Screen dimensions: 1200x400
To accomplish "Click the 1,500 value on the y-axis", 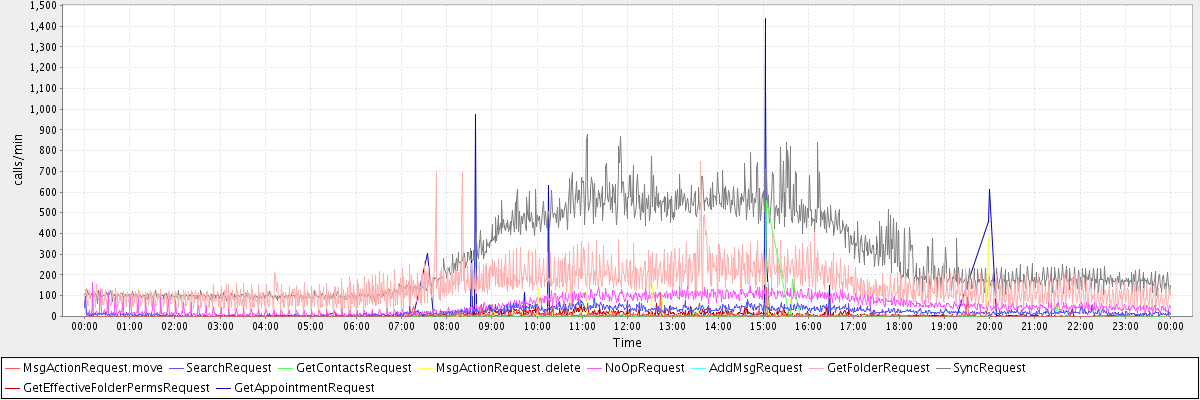I will (x=43, y=5).
